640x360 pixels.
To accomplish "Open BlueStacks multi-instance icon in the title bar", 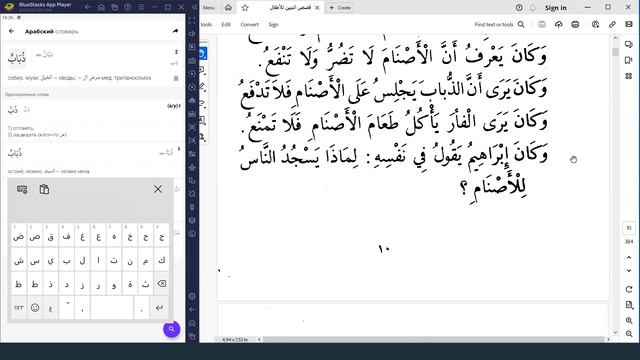I will pos(115,7).
